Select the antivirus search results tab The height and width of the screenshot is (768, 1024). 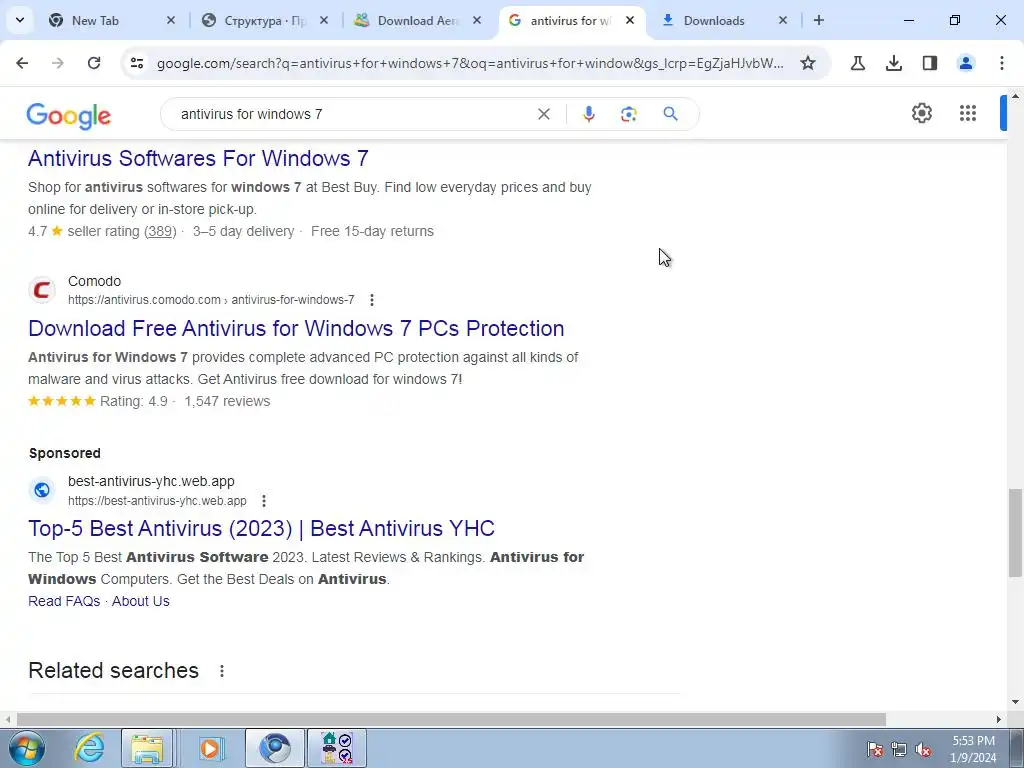click(570, 20)
